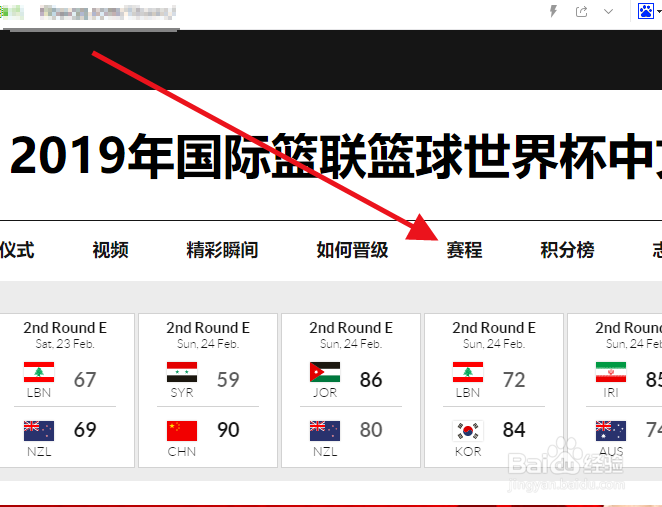Viewport: 662px width, 507px height.
Task: Click '2nd Round E' heading above JOR game
Action: (x=351, y=328)
